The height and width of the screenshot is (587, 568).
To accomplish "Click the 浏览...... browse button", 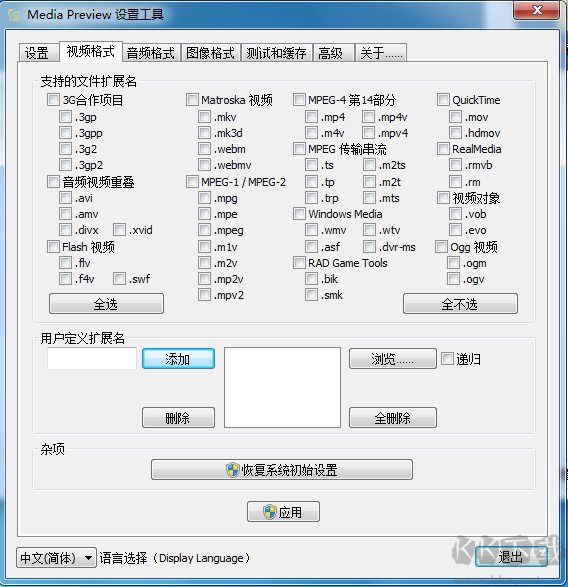I will click(393, 359).
